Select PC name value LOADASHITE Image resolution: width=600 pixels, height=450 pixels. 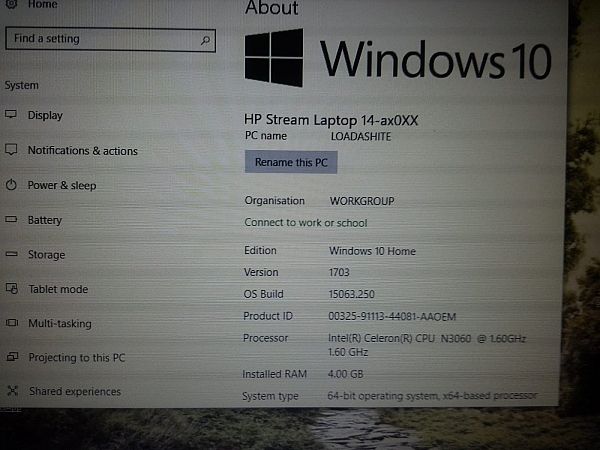tap(361, 137)
